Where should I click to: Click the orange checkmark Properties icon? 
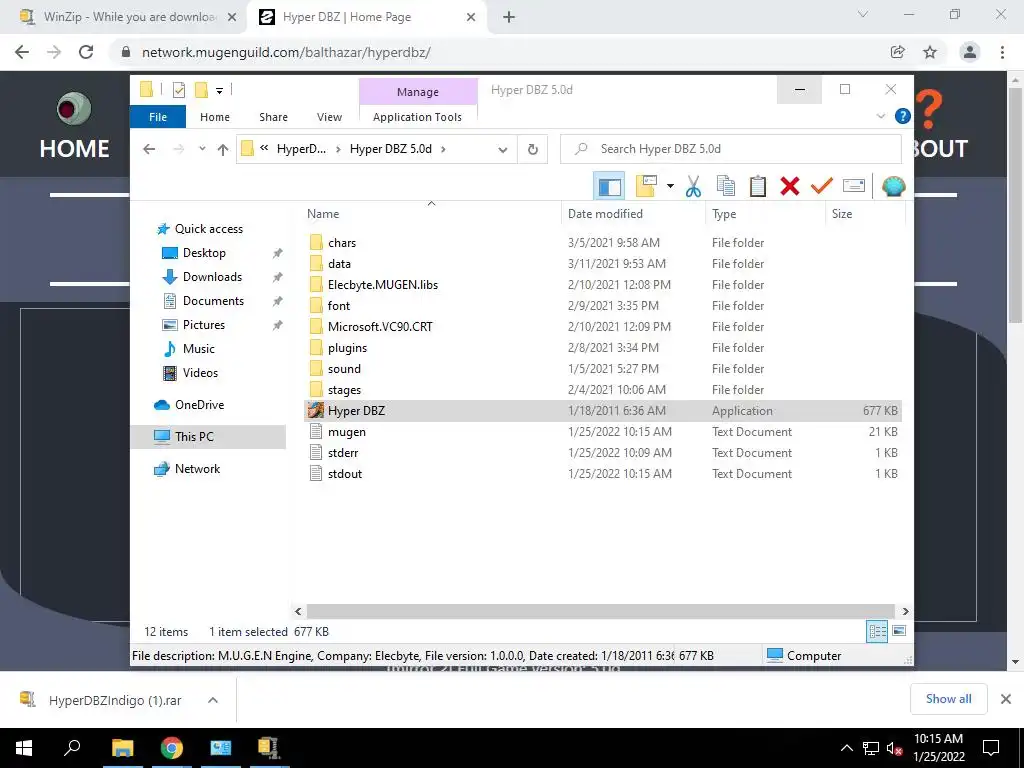click(x=822, y=187)
